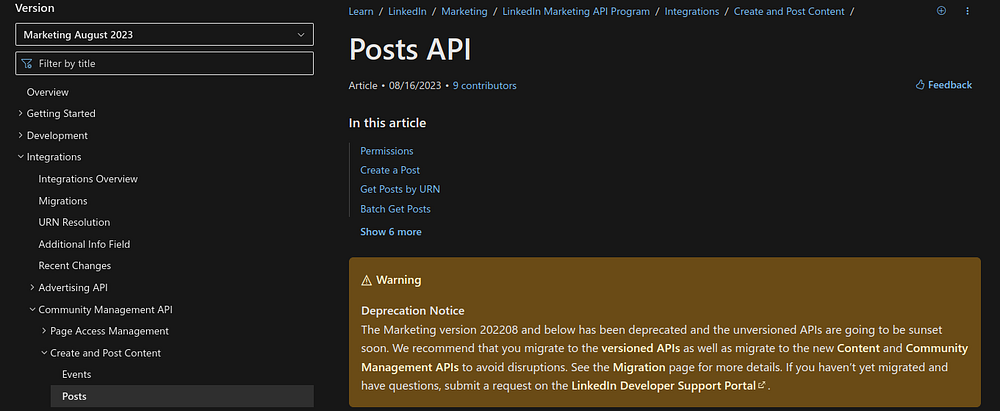
Task: Open LinkedIn Developer Support Portal link
Action: click(x=668, y=385)
